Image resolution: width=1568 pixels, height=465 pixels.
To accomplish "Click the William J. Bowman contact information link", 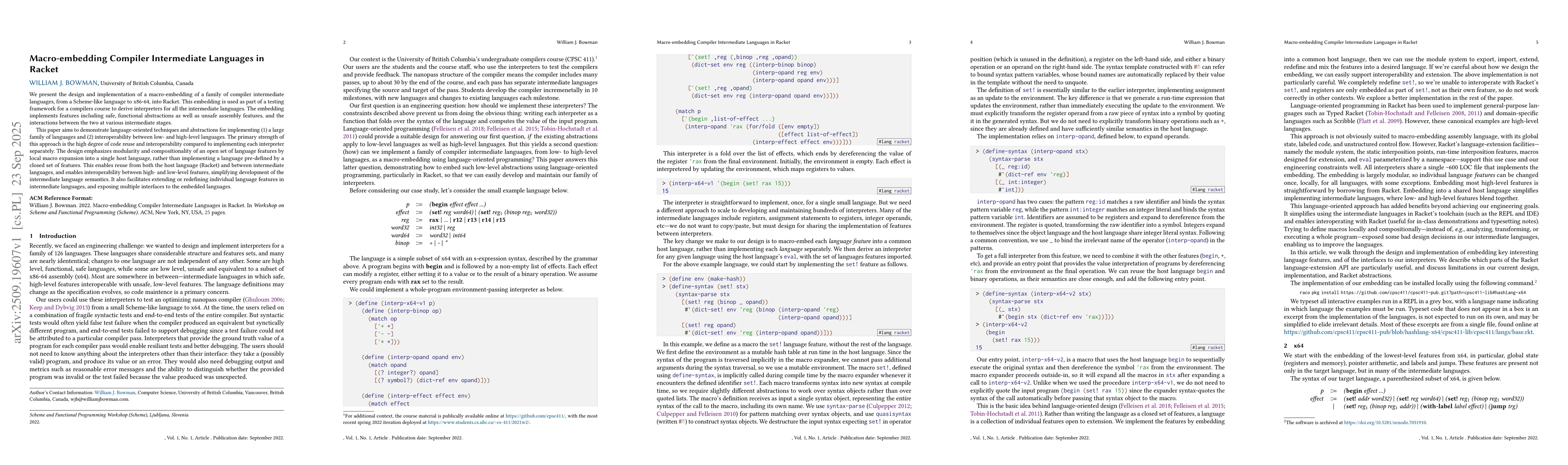I will tap(115, 393).
